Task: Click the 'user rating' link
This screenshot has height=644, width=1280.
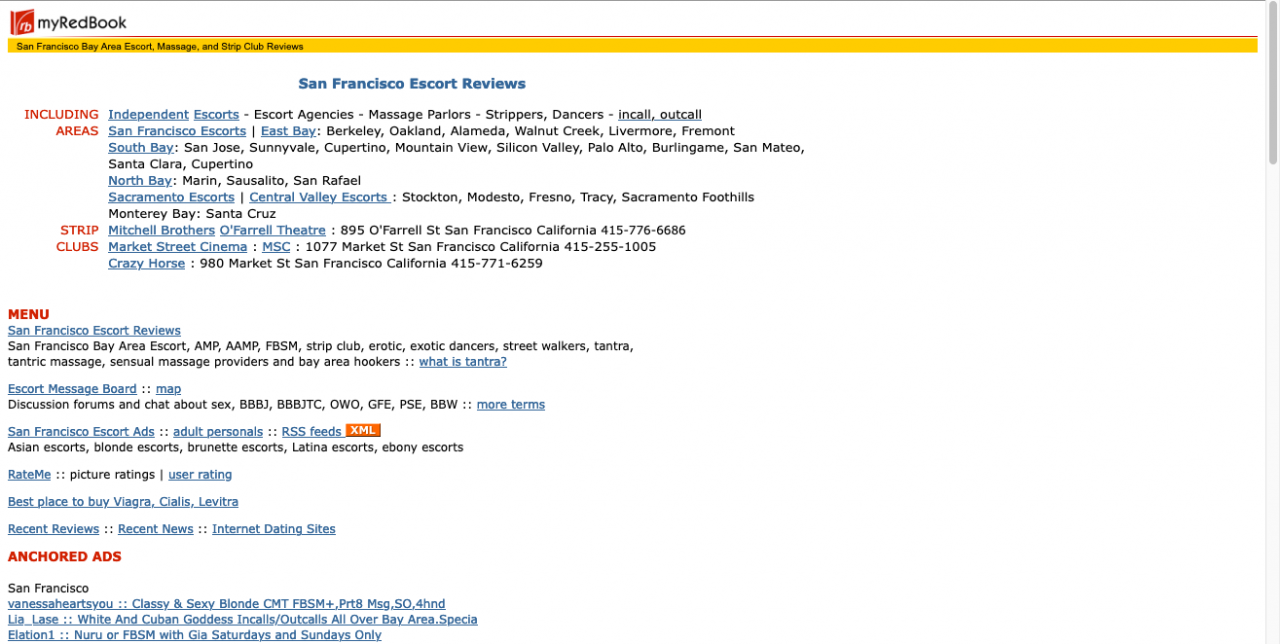Action: point(200,475)
